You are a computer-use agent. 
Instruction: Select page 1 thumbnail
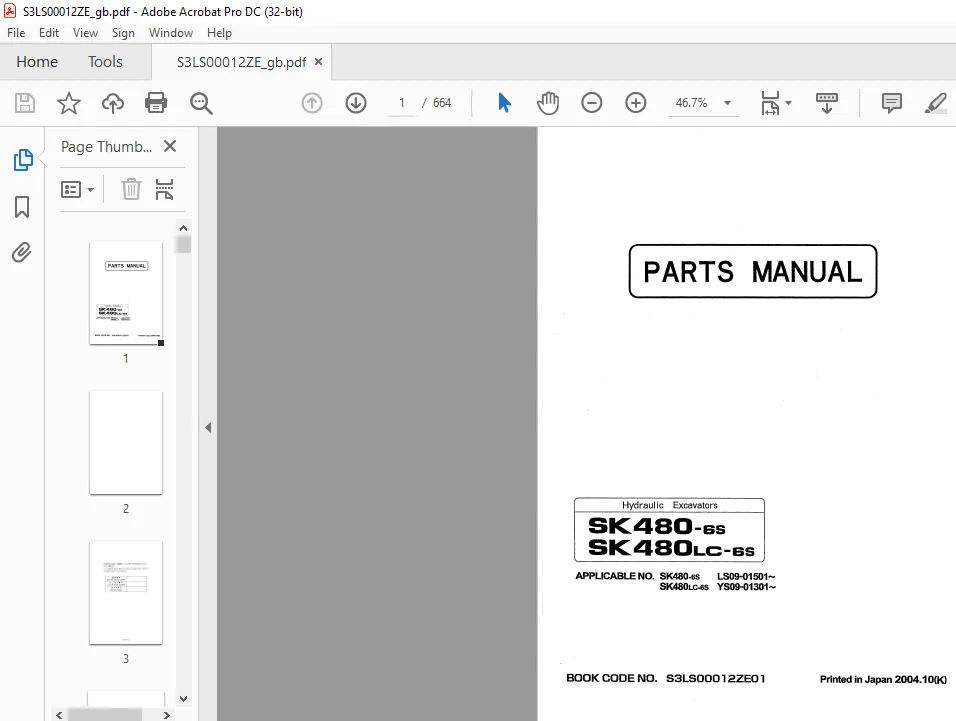(126, 293)
